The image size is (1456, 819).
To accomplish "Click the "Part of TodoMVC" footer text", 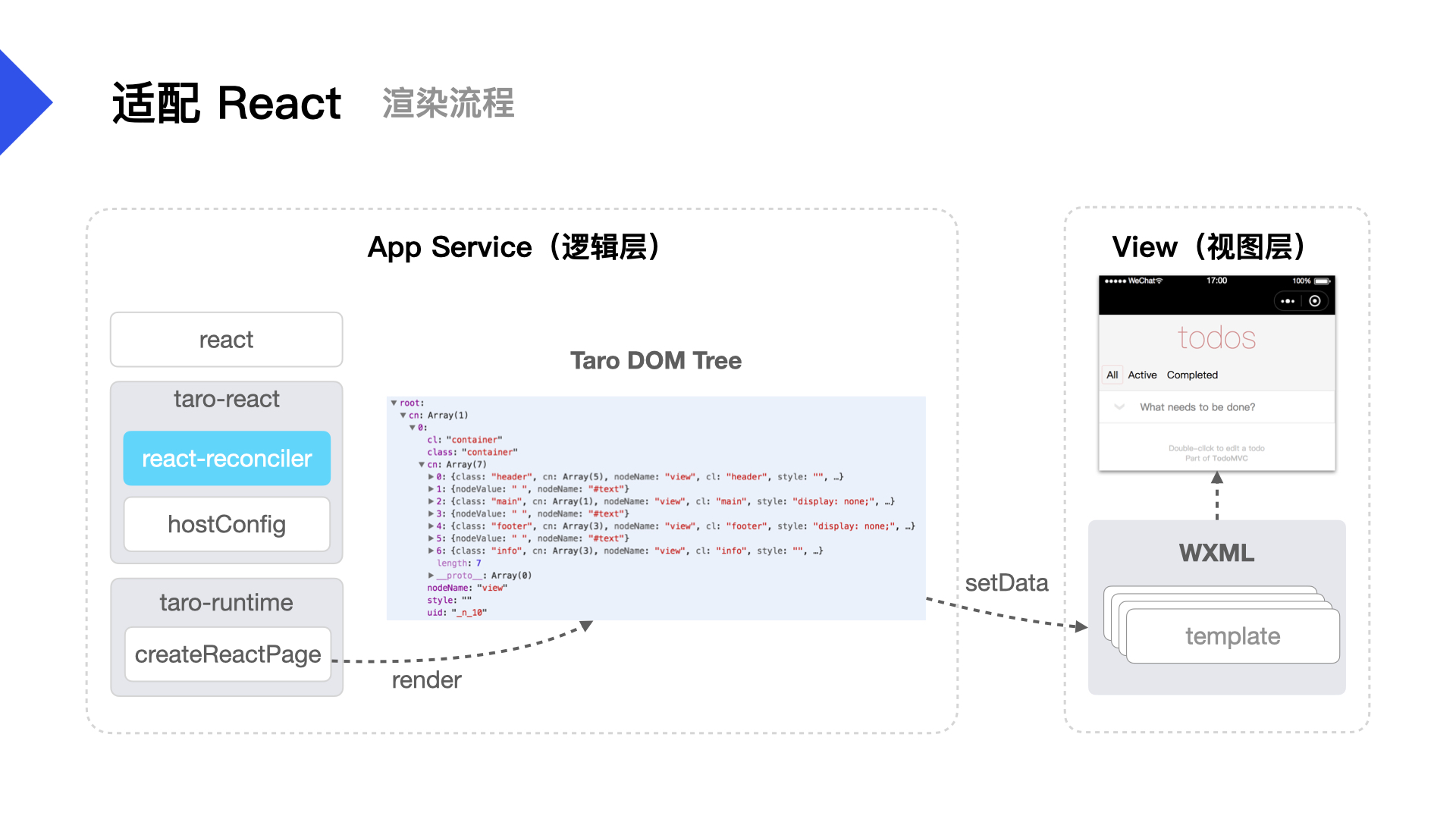I will point(1216,458).
